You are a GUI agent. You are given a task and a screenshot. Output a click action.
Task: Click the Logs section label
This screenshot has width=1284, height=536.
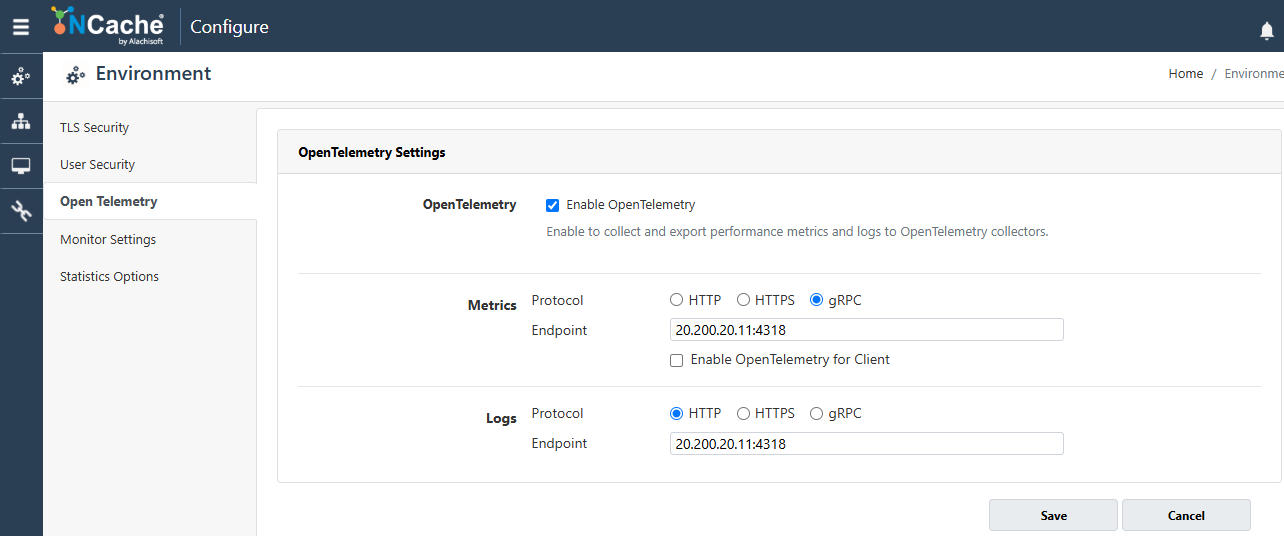pyautogui.click(x=501, y=419)
